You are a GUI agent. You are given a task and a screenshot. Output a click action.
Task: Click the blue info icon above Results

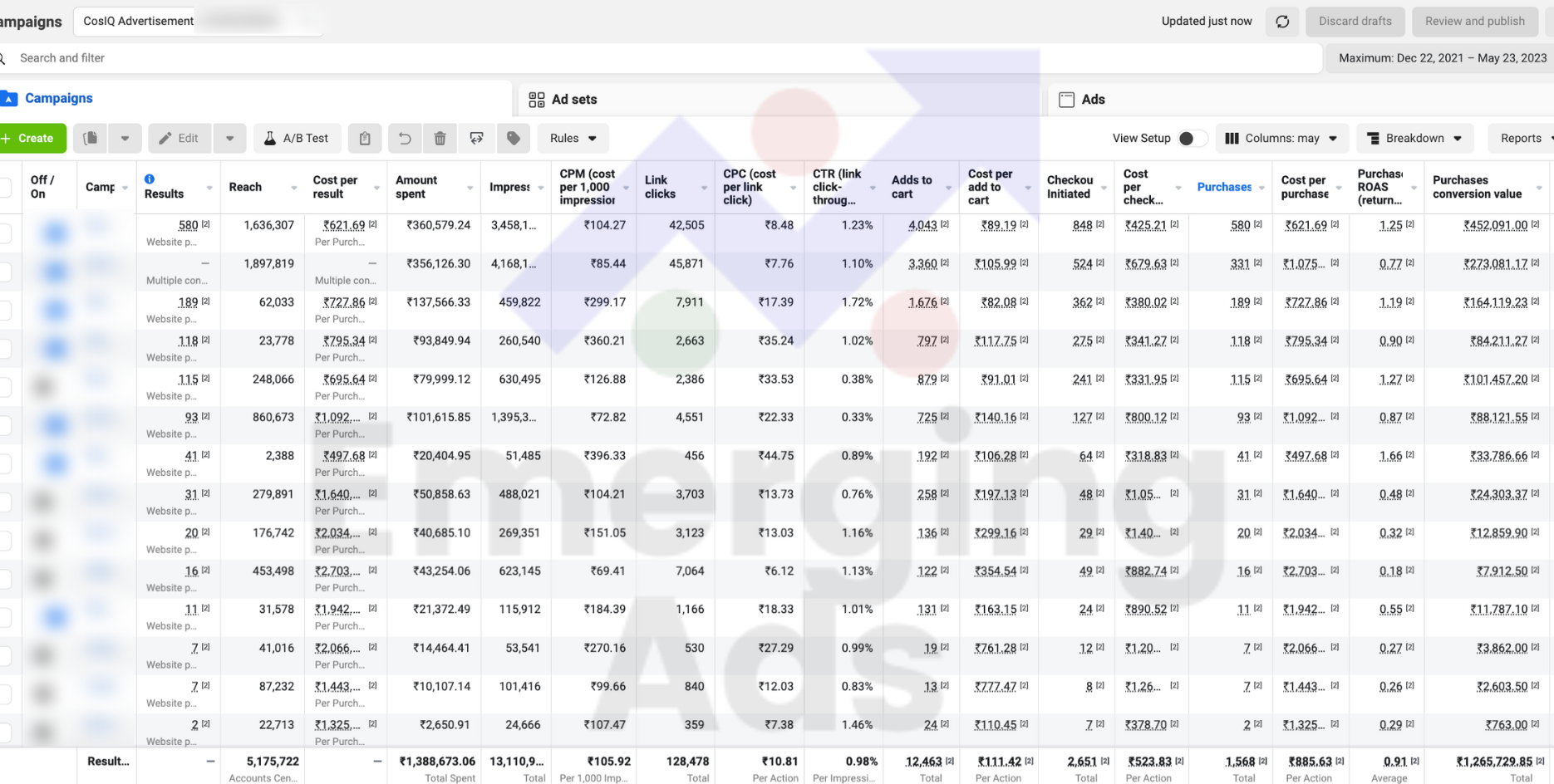tap(150, 179)
